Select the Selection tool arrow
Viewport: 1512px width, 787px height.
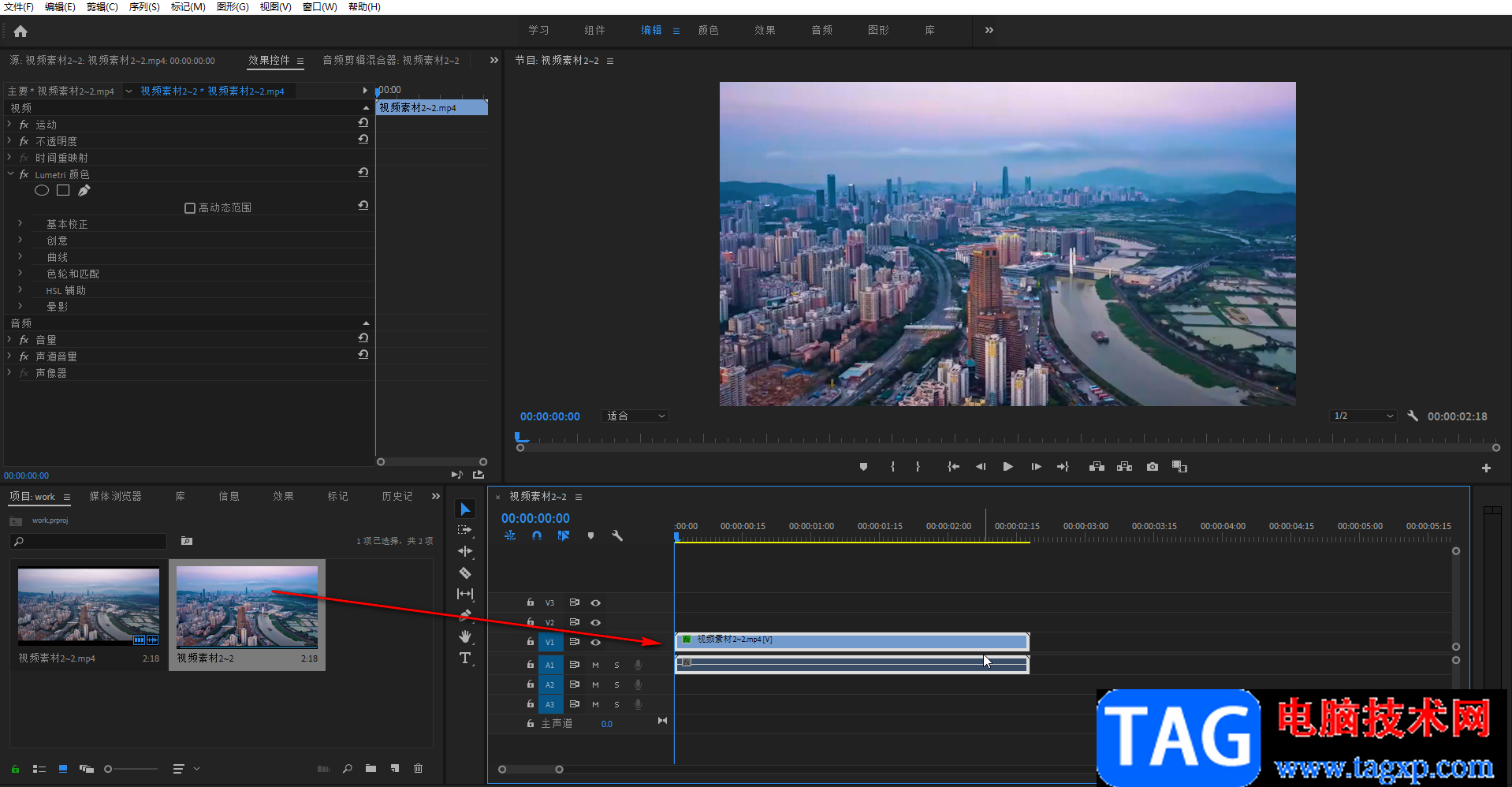(465, 509)
